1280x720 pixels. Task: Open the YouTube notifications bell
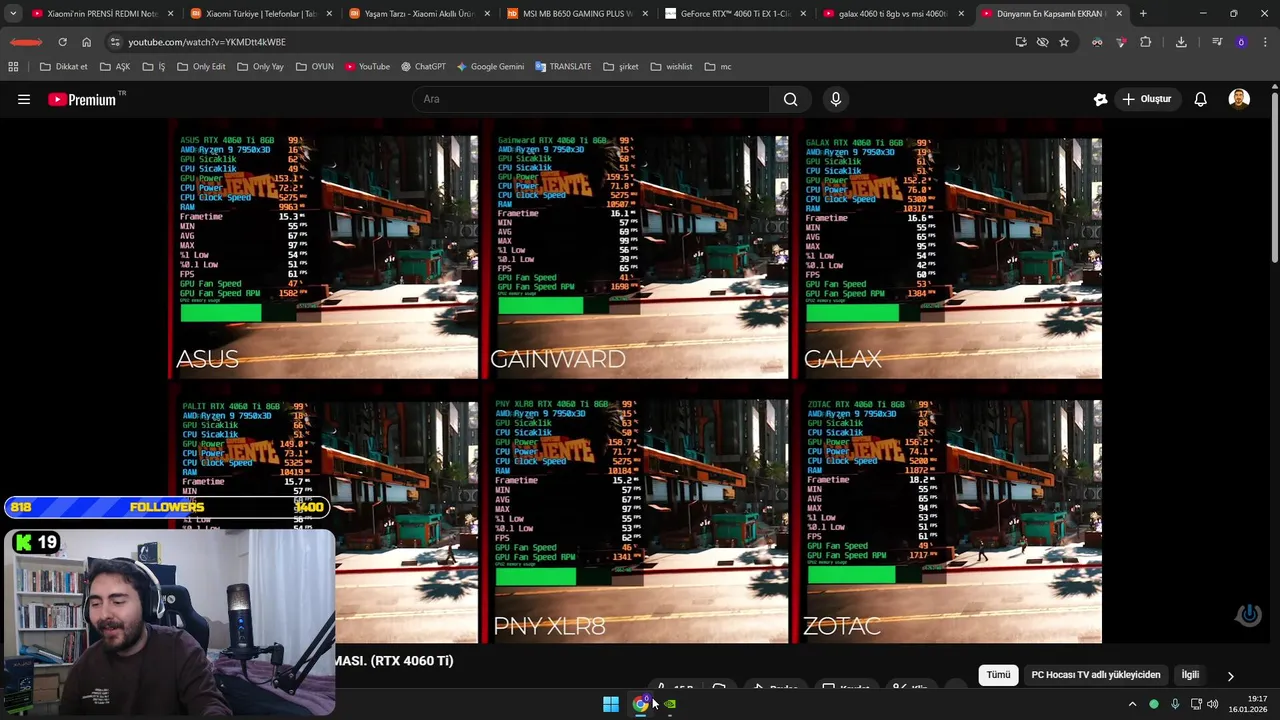point(1201,99)
